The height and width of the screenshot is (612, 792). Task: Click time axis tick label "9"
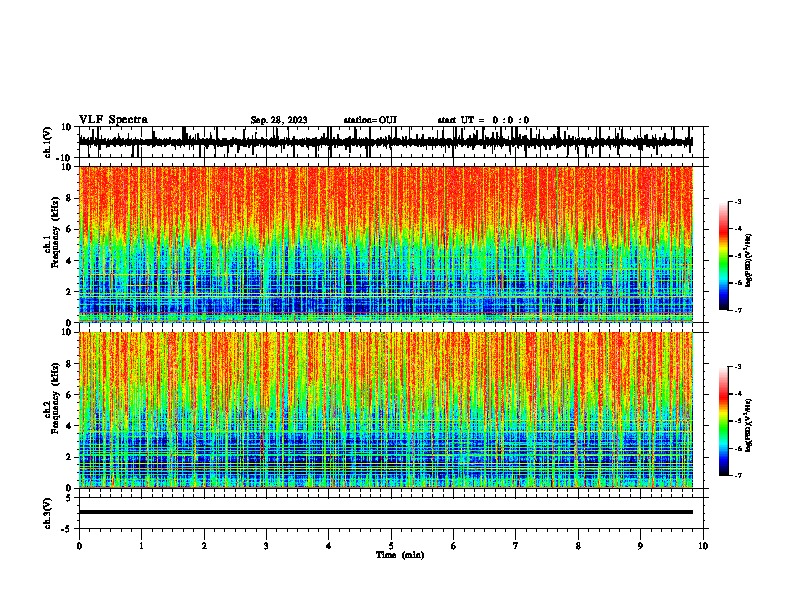tap(640, 546)
